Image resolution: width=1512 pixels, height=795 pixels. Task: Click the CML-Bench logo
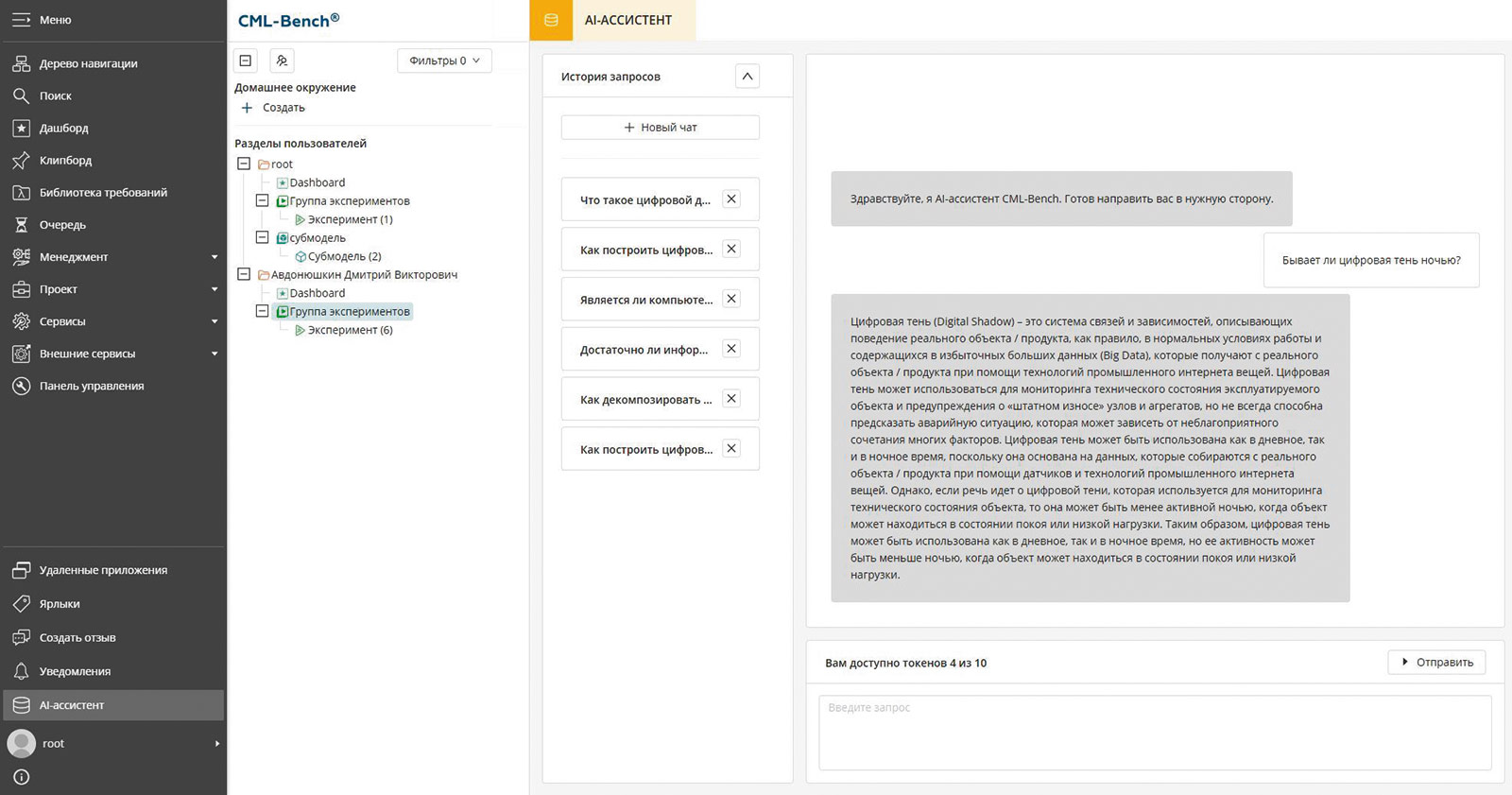point(288,20)
